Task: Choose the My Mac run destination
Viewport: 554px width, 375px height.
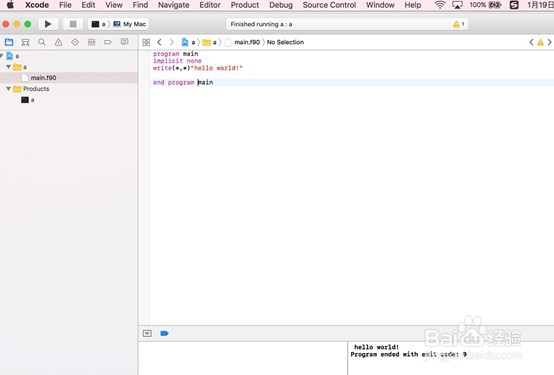Action: [x=130, y=24]
